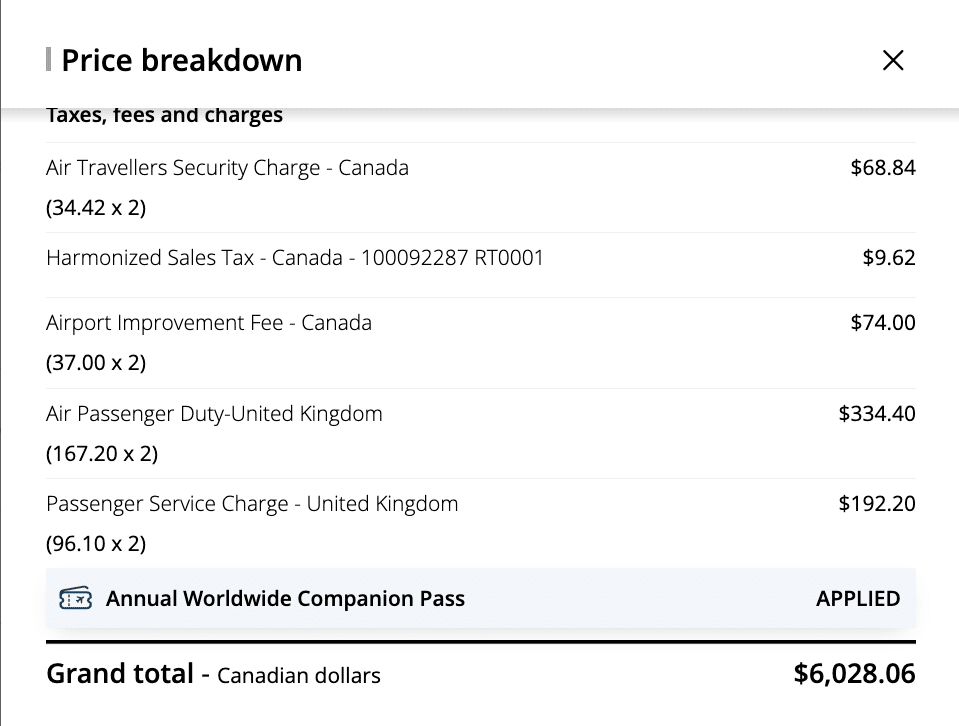
Task: Click the (34.42 x 2) calculation
Action: click(96, 208)
